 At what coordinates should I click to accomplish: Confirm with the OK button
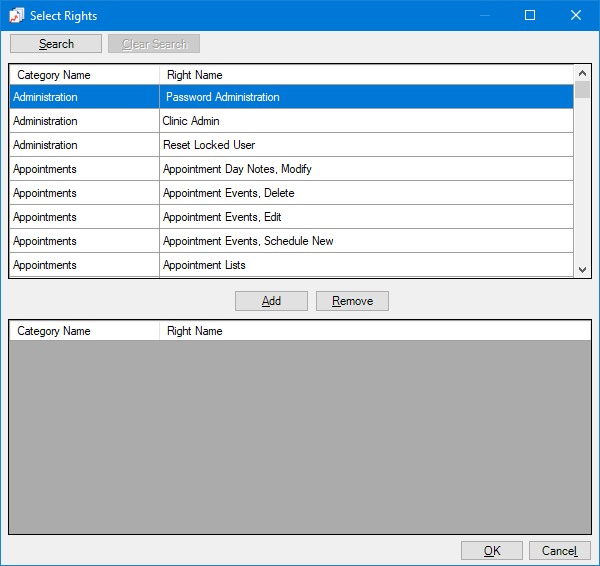point(491,551)
